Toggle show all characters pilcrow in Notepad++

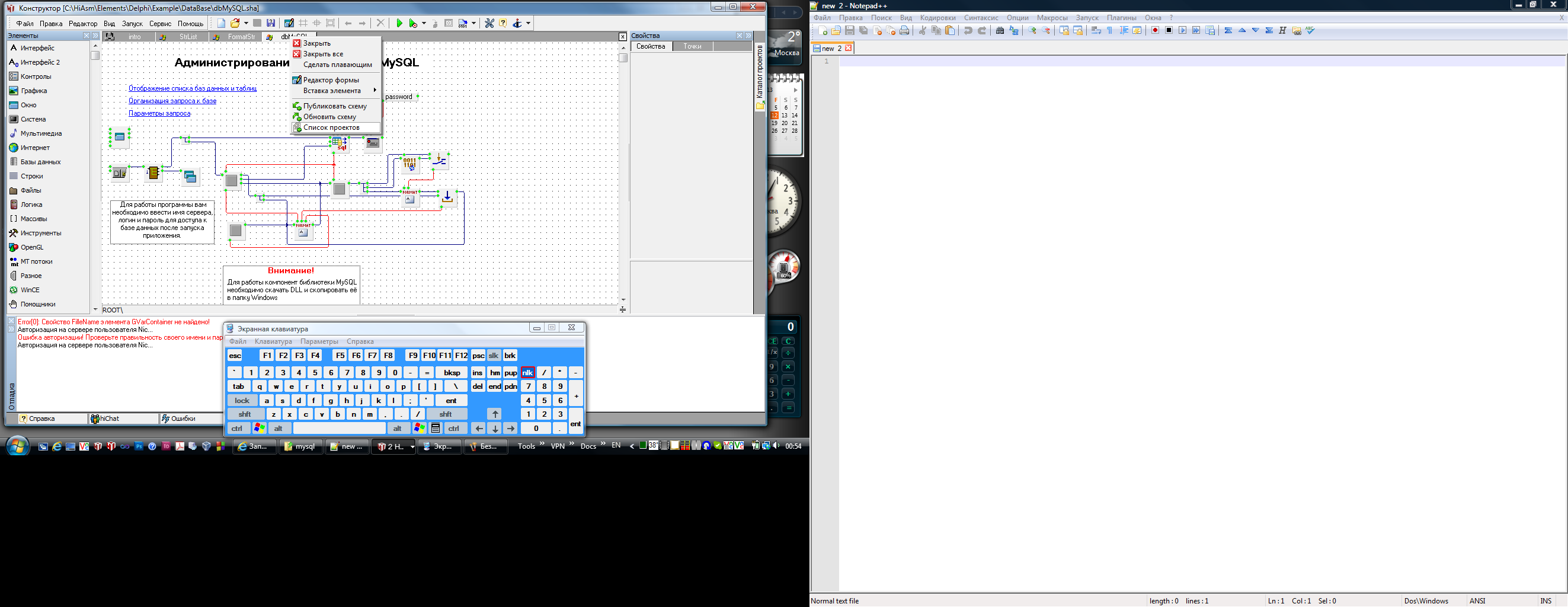[x=1110, y=30]
